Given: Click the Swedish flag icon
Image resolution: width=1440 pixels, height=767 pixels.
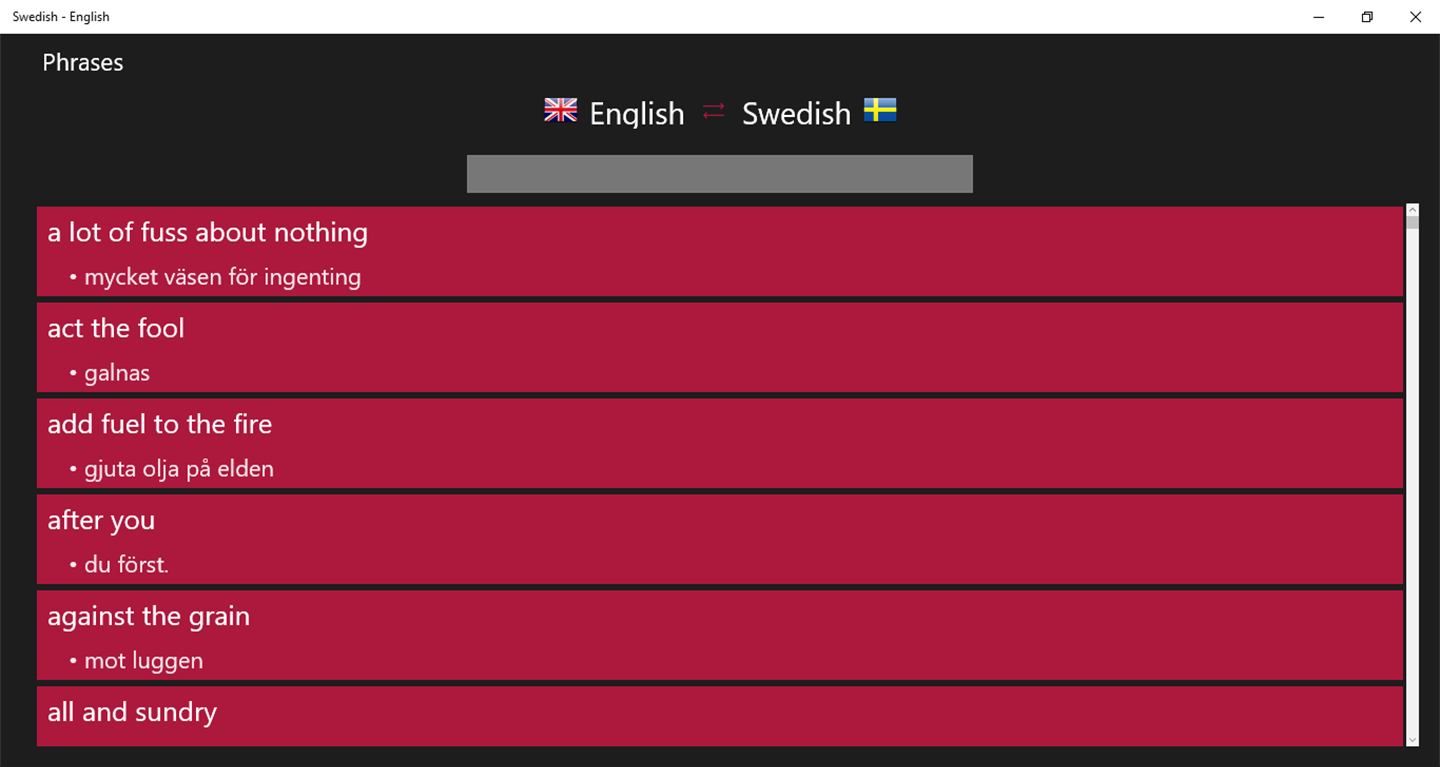Looking at the screenshot, I should [x=880, y=110].
